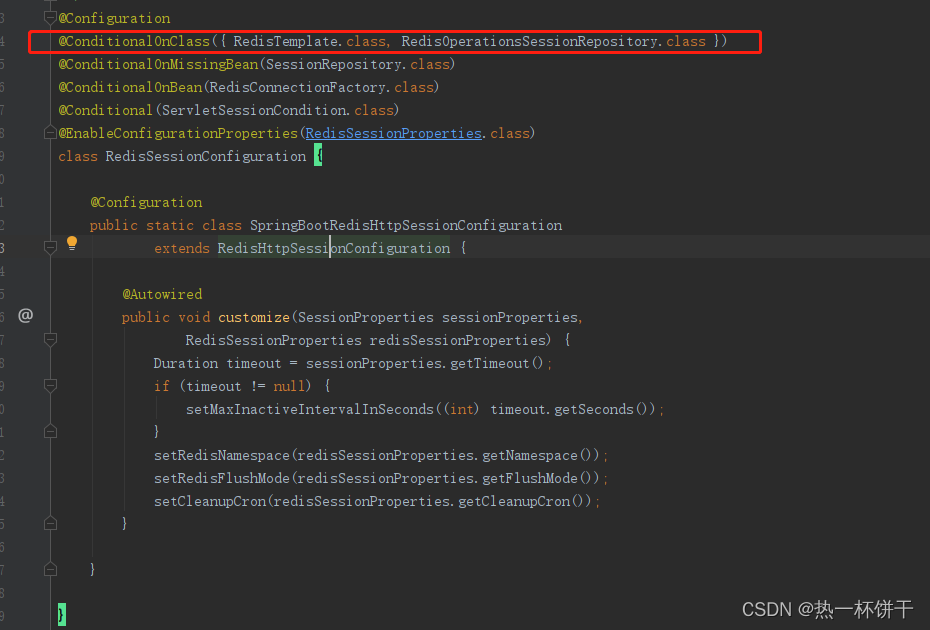
Task: Click the yellow lightbulb quick-fix icon
Action: (70, 243)
